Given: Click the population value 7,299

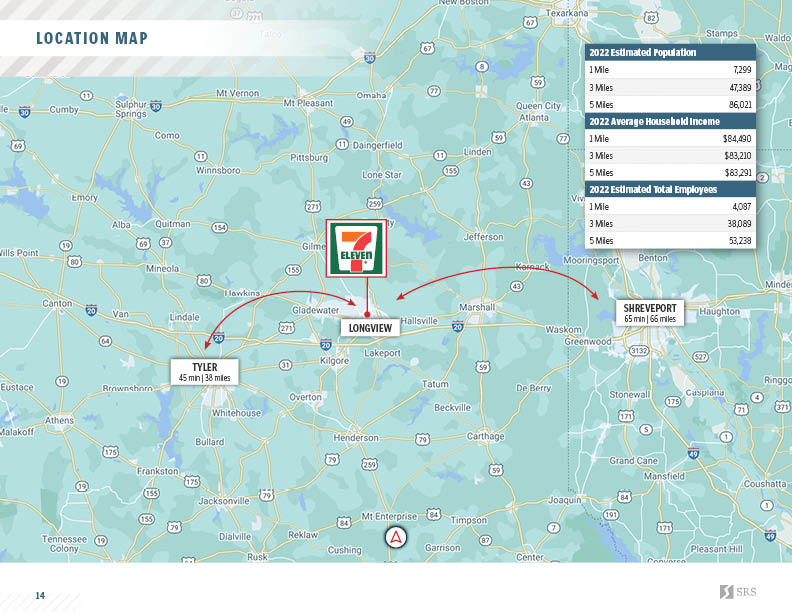Looking at the screenshot, I should click(x=742, y=70).
